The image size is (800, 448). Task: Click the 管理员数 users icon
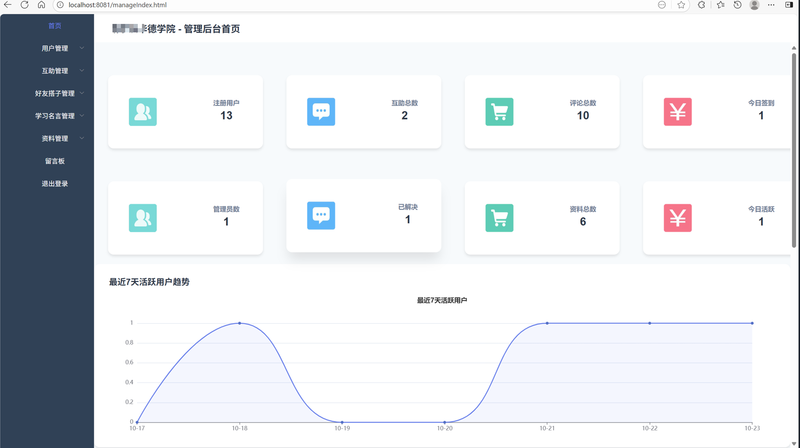coord(143,217)
